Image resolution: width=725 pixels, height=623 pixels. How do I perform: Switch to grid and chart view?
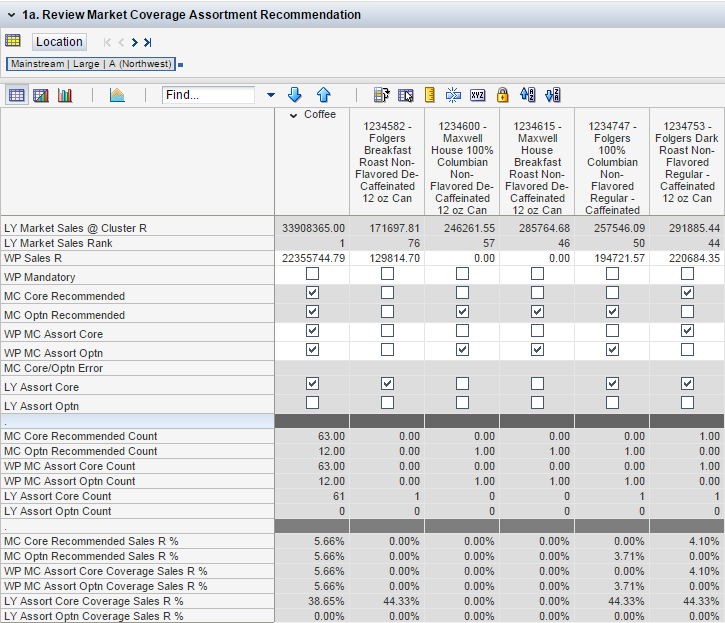point(41,95)
